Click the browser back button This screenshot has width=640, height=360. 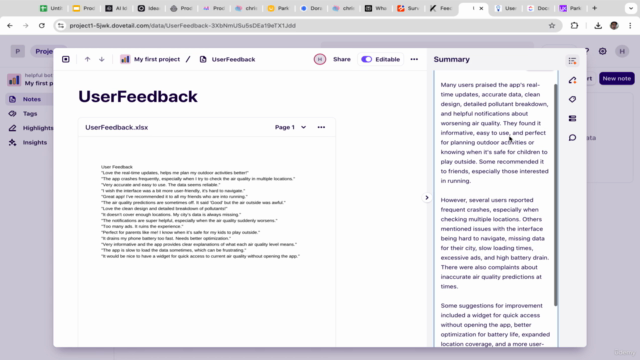tap(10, 25)
